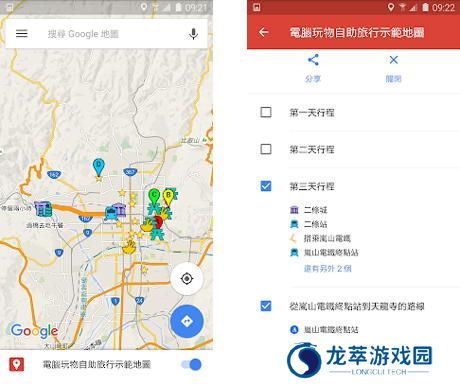Screen dimensions: 460x386
Task: Select 搭乘嵐山電鐵 route item
Action: [327, 238]
